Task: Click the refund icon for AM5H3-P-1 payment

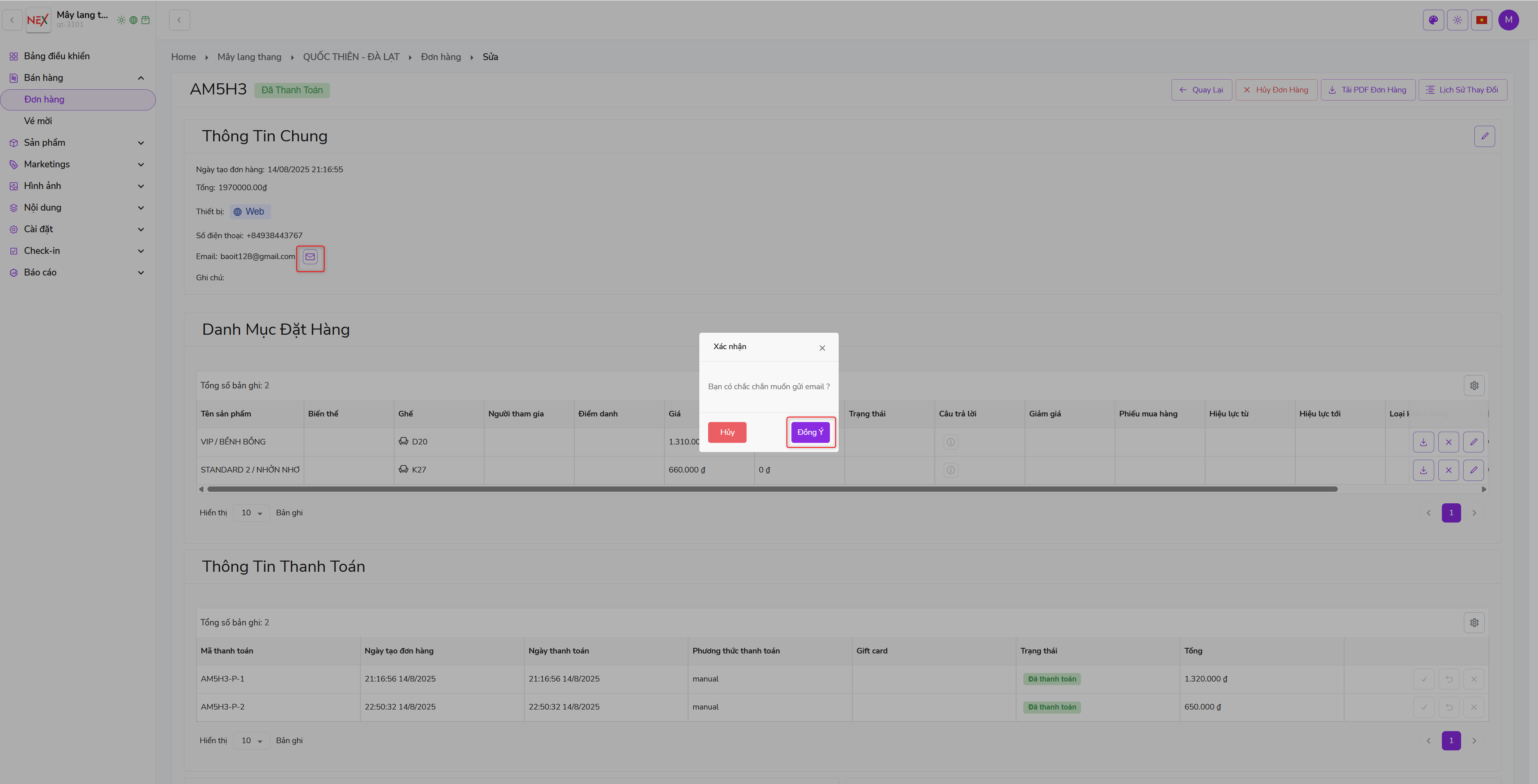Action: pyautogui.click(x=1449, y=679)
